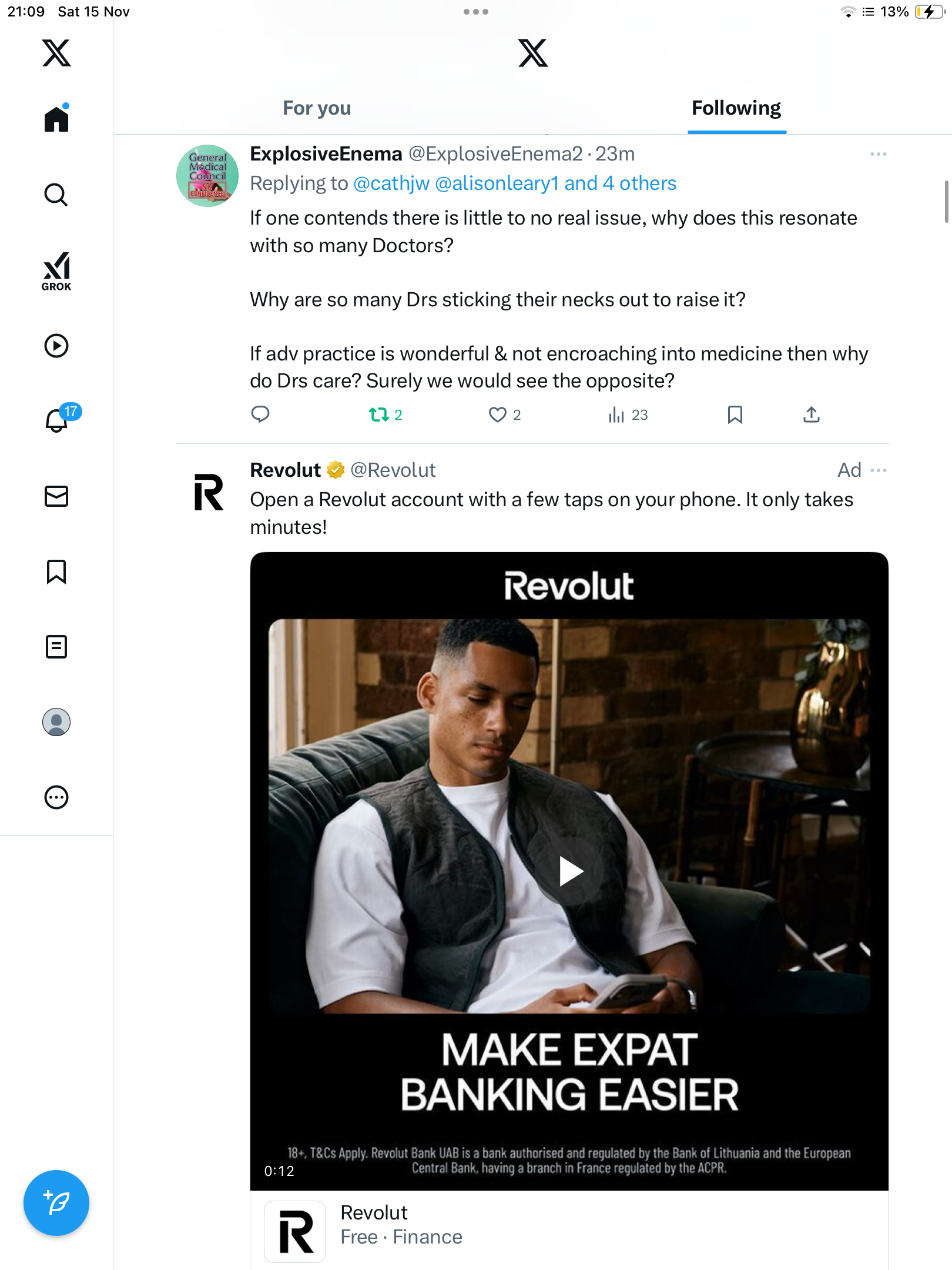
Task: Play the Revolut ad video
Action: point(569,871)
